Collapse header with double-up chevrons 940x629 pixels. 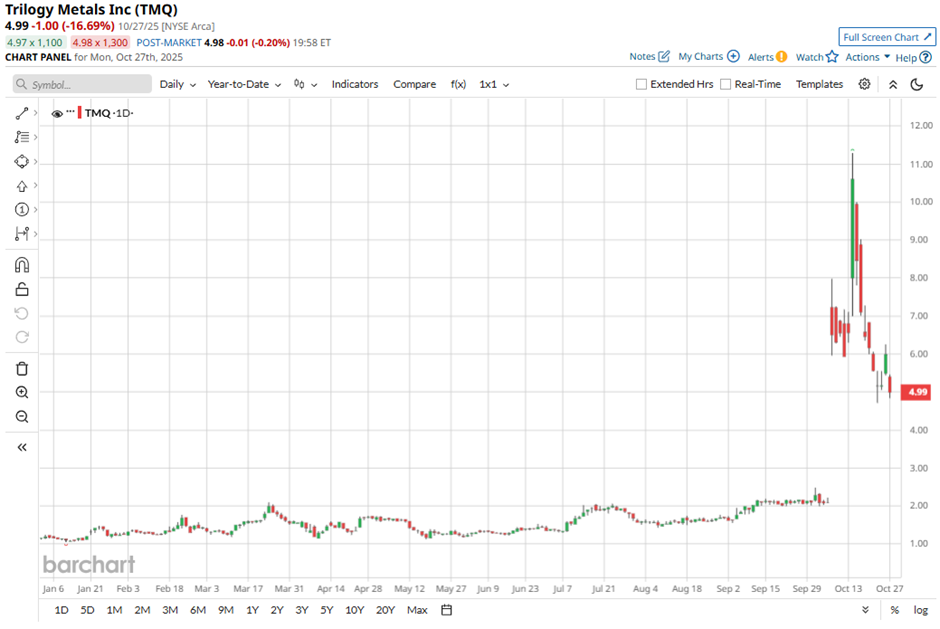click(x=893, y=85)
